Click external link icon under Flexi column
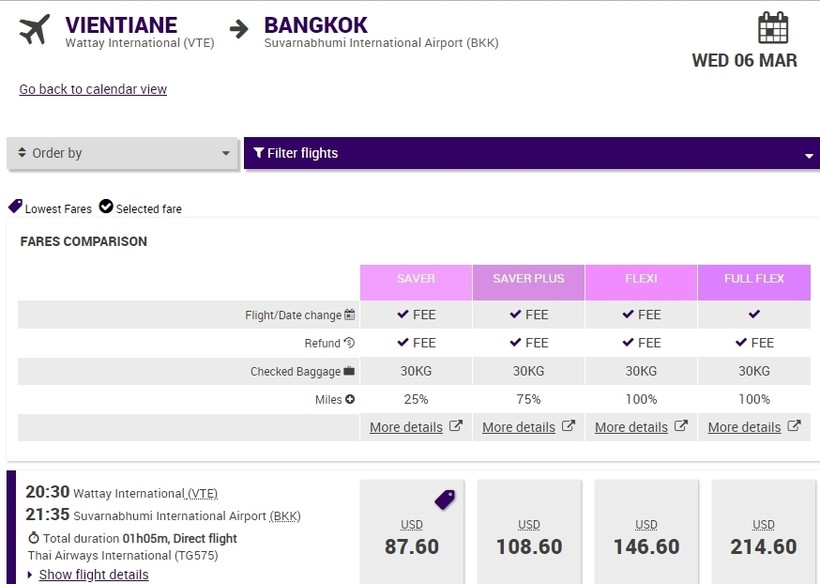 point(681,427)
